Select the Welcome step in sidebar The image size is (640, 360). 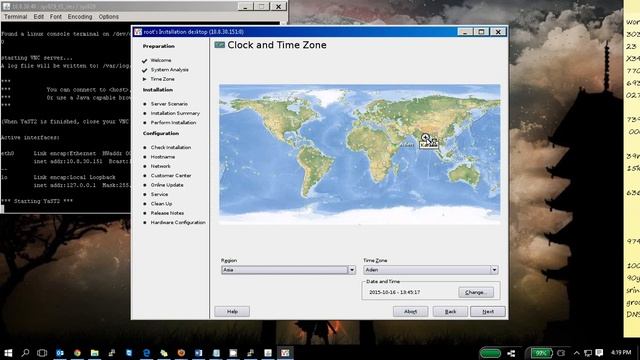(x=161, y=60)
